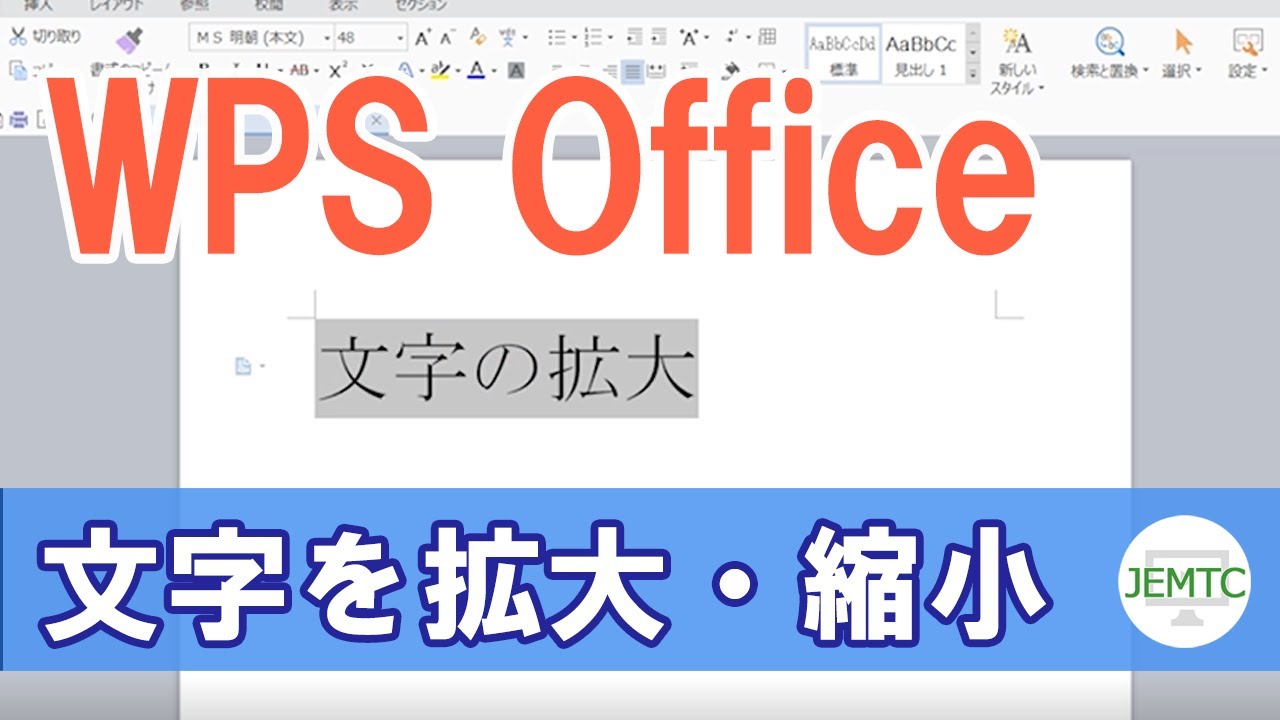1280x720 pixels.
Task: Click the Clear Formatting eraser icon
Action: pos(477,37)
